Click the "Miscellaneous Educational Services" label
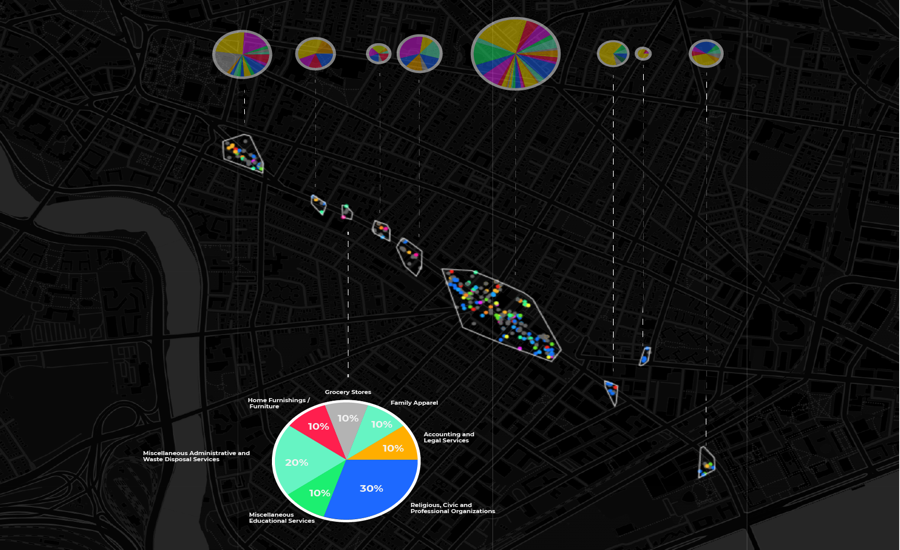 pyautogui.click(x=281, y=518)
